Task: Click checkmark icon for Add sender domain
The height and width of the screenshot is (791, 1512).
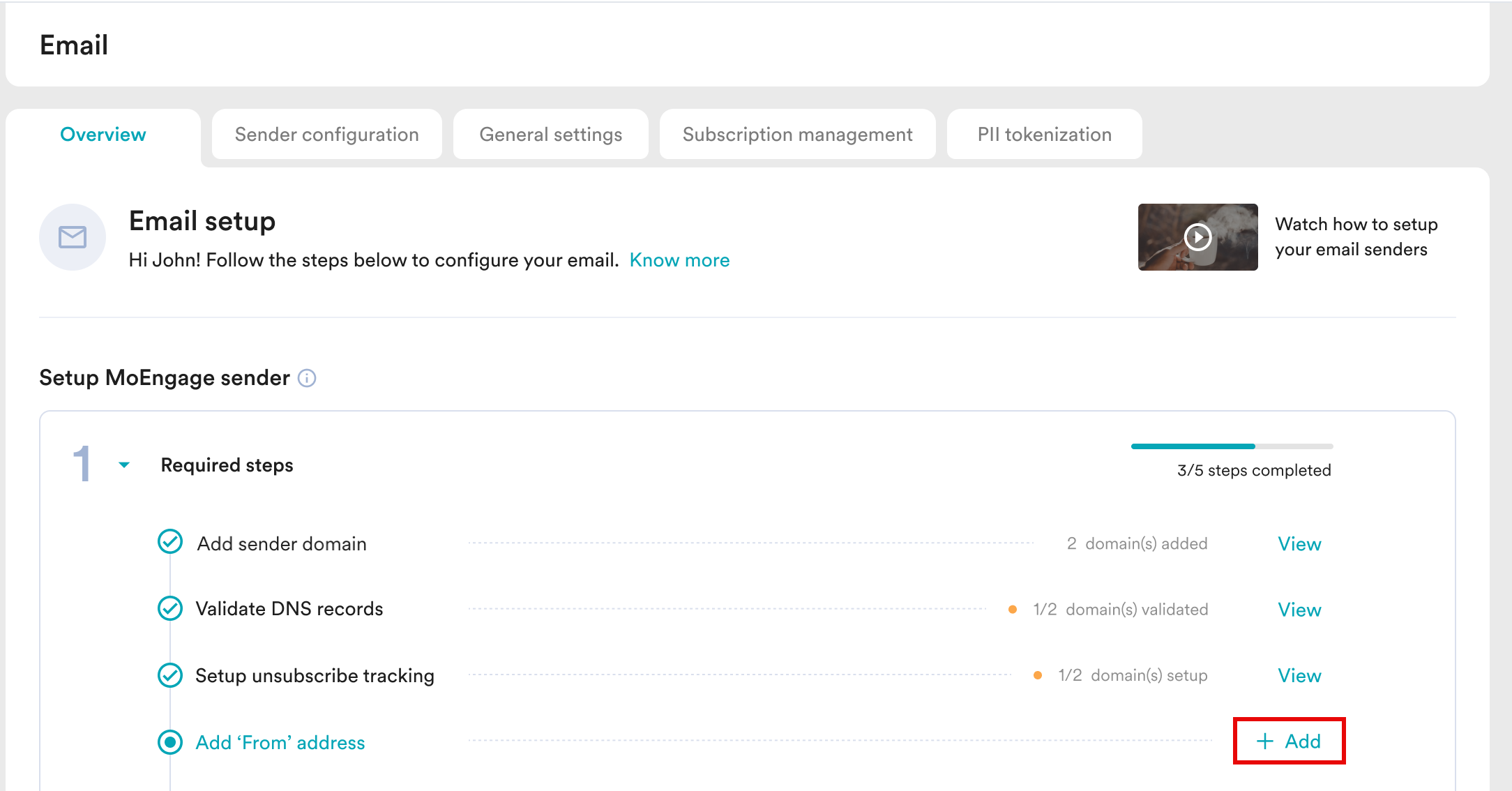Action: (x=170, y=542)
